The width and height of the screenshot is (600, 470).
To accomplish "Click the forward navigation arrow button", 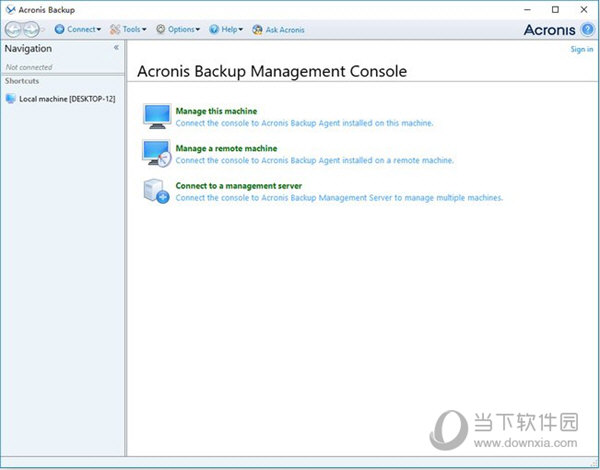I will coord(31,29).
